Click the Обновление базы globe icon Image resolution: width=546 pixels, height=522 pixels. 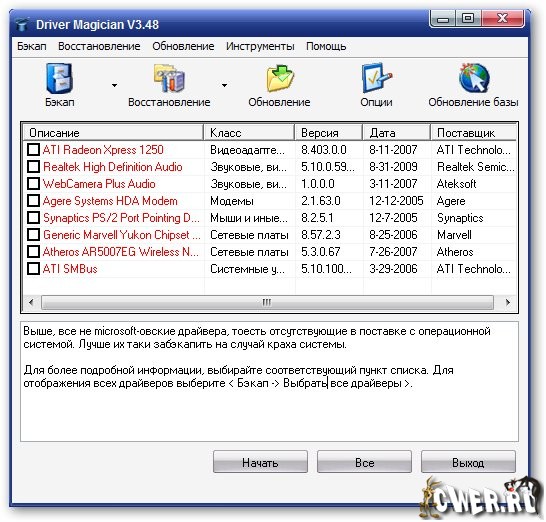[x=474, y=77]
